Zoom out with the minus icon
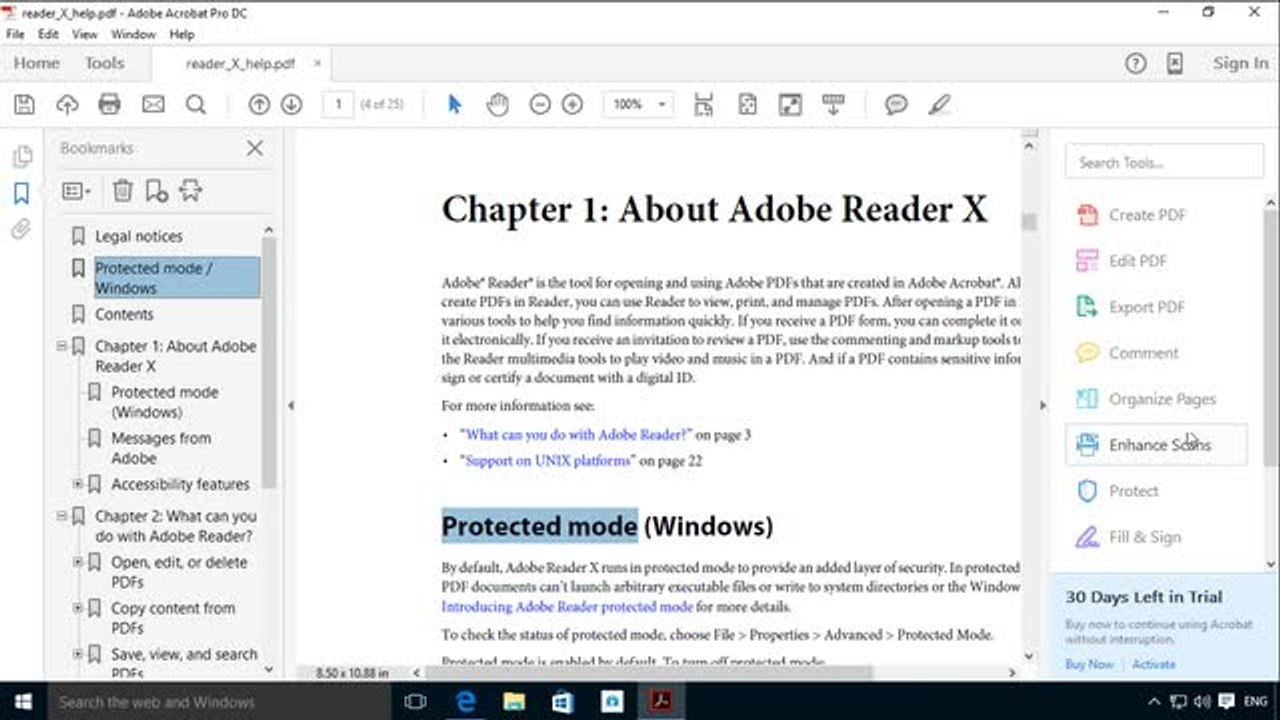The width and height of the screenshot is (1280, 720). [x=540, y=104]
